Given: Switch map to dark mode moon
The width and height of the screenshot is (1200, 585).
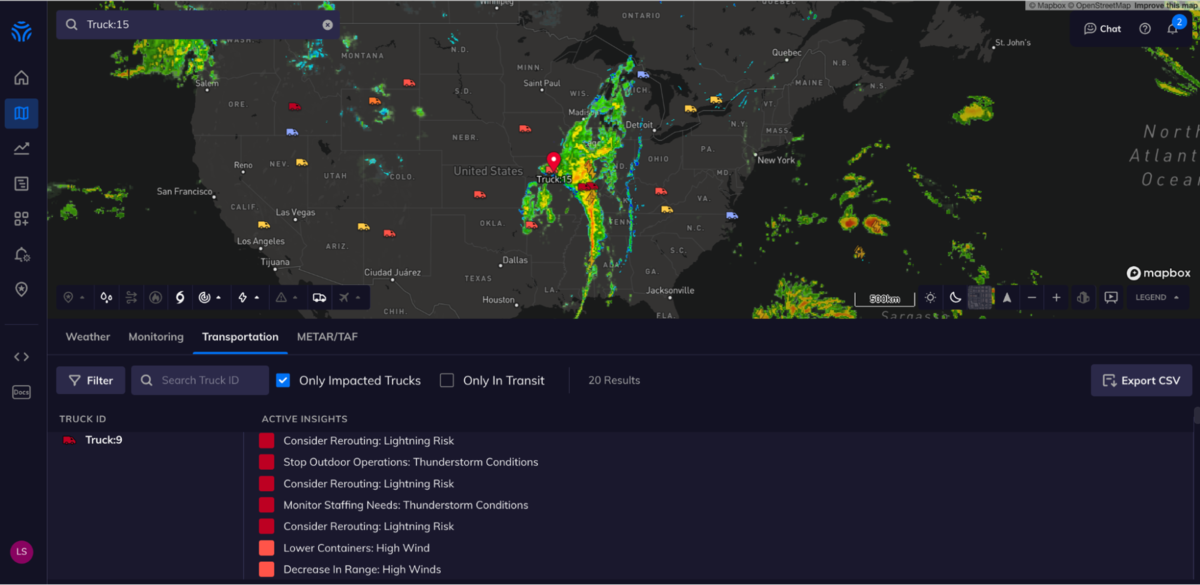Looking at the screenshot, I should coord(955,297).
